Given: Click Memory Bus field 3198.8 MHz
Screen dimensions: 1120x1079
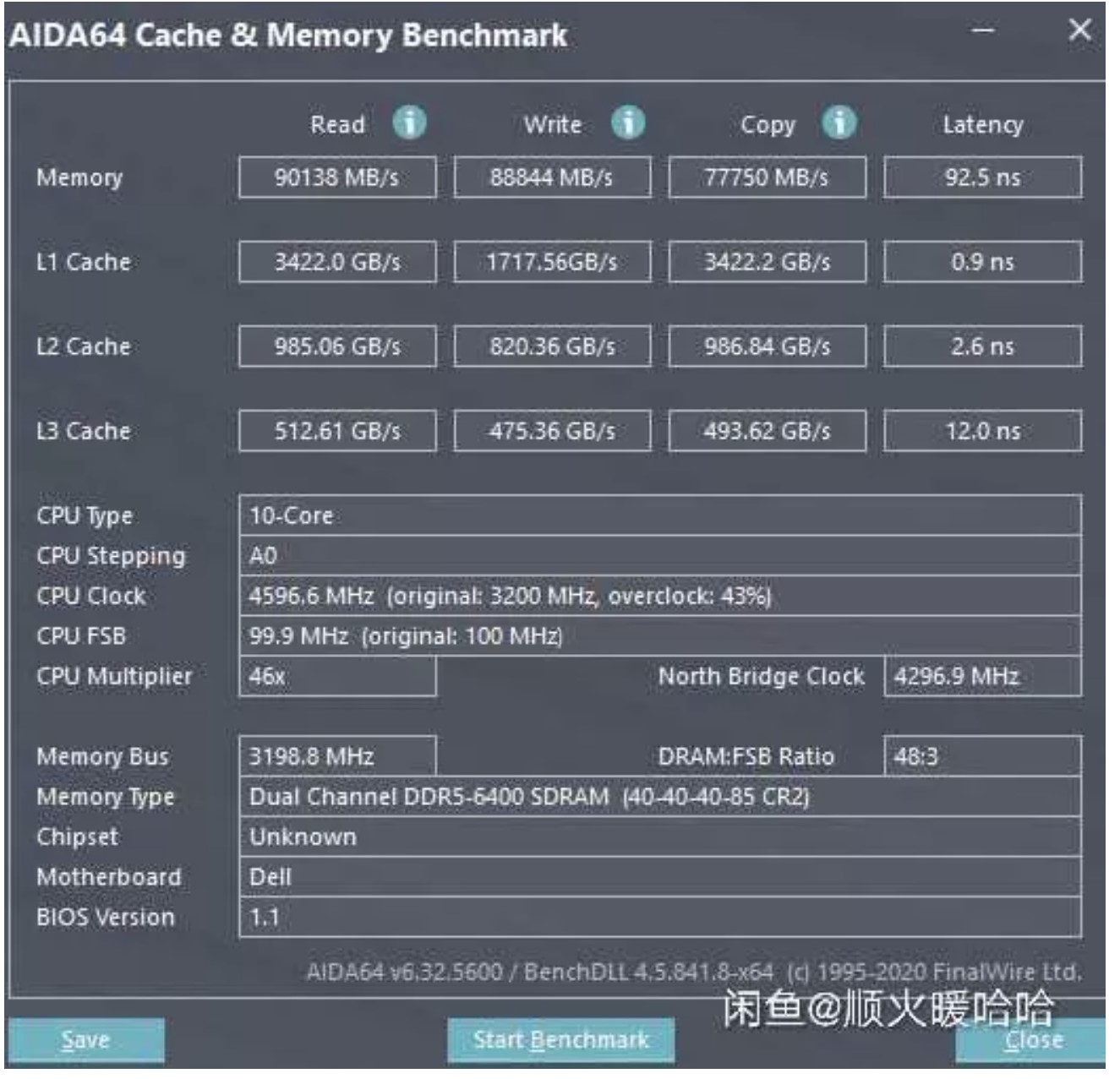Looking at the screenshot, I should click(x=337, y=756).
